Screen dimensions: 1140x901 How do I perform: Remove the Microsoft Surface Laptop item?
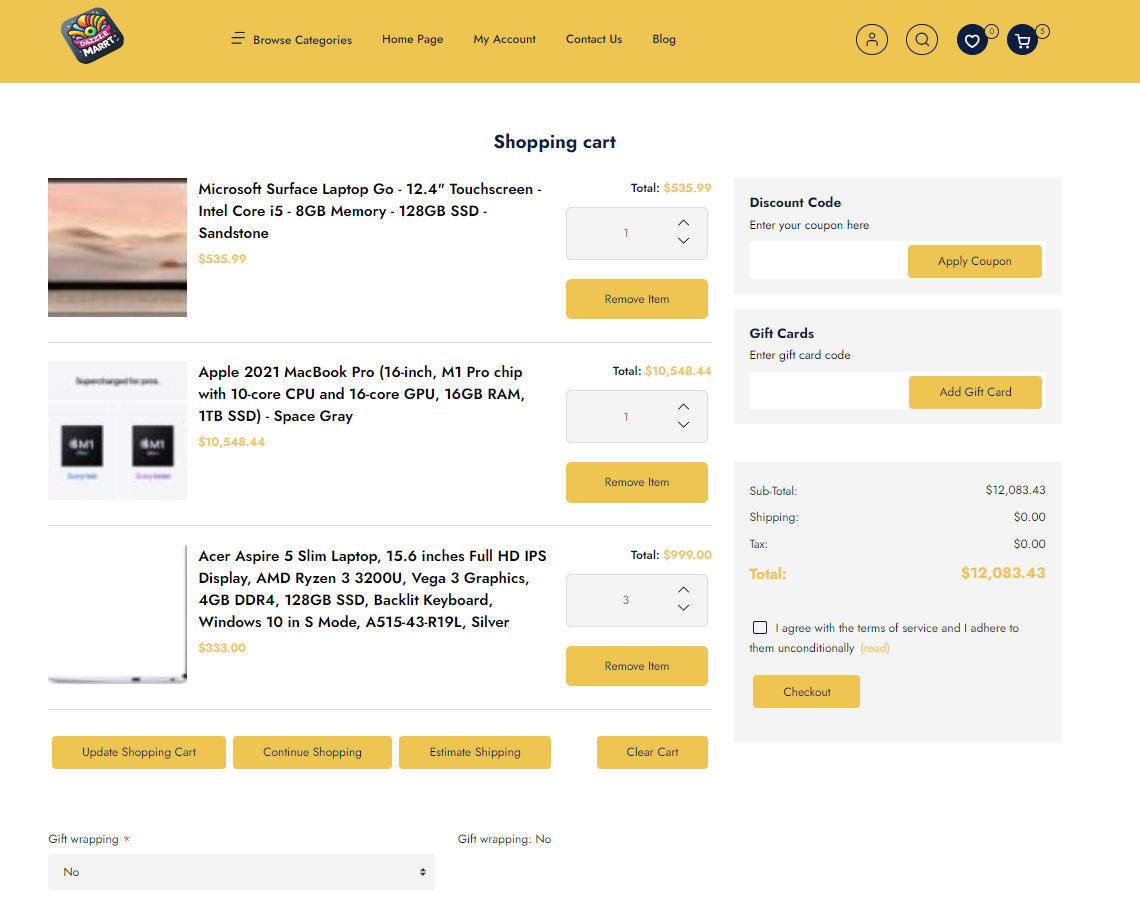(x=637, y=299)
